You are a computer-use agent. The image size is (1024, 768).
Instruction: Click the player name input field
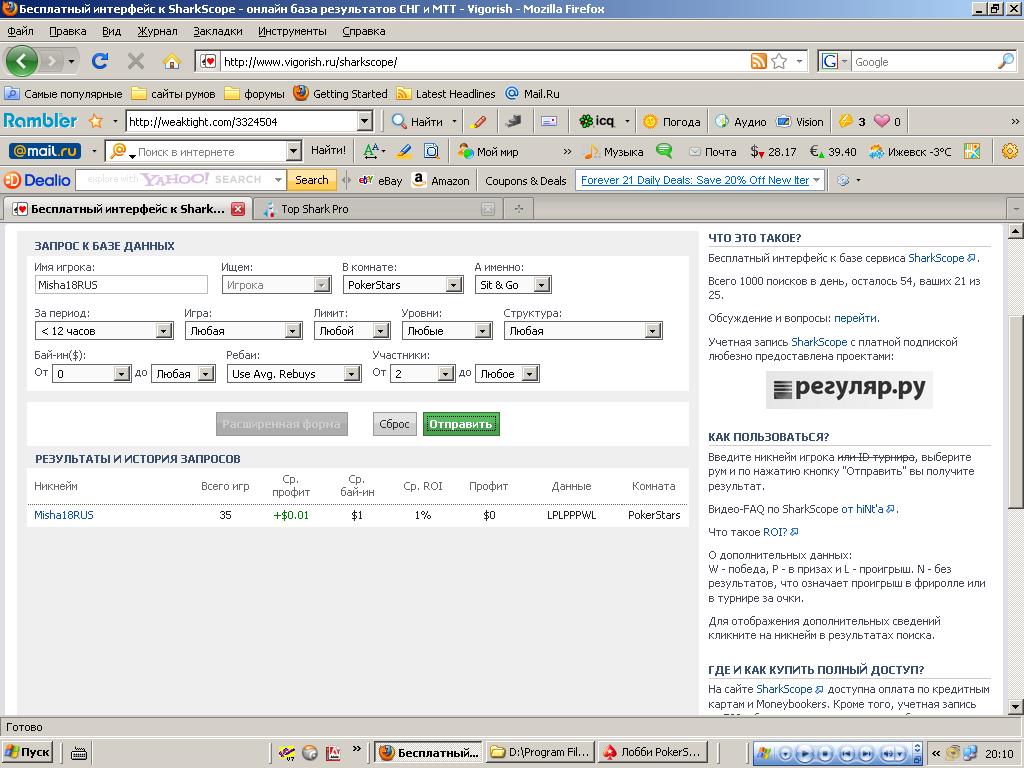[x=120, y=285]
